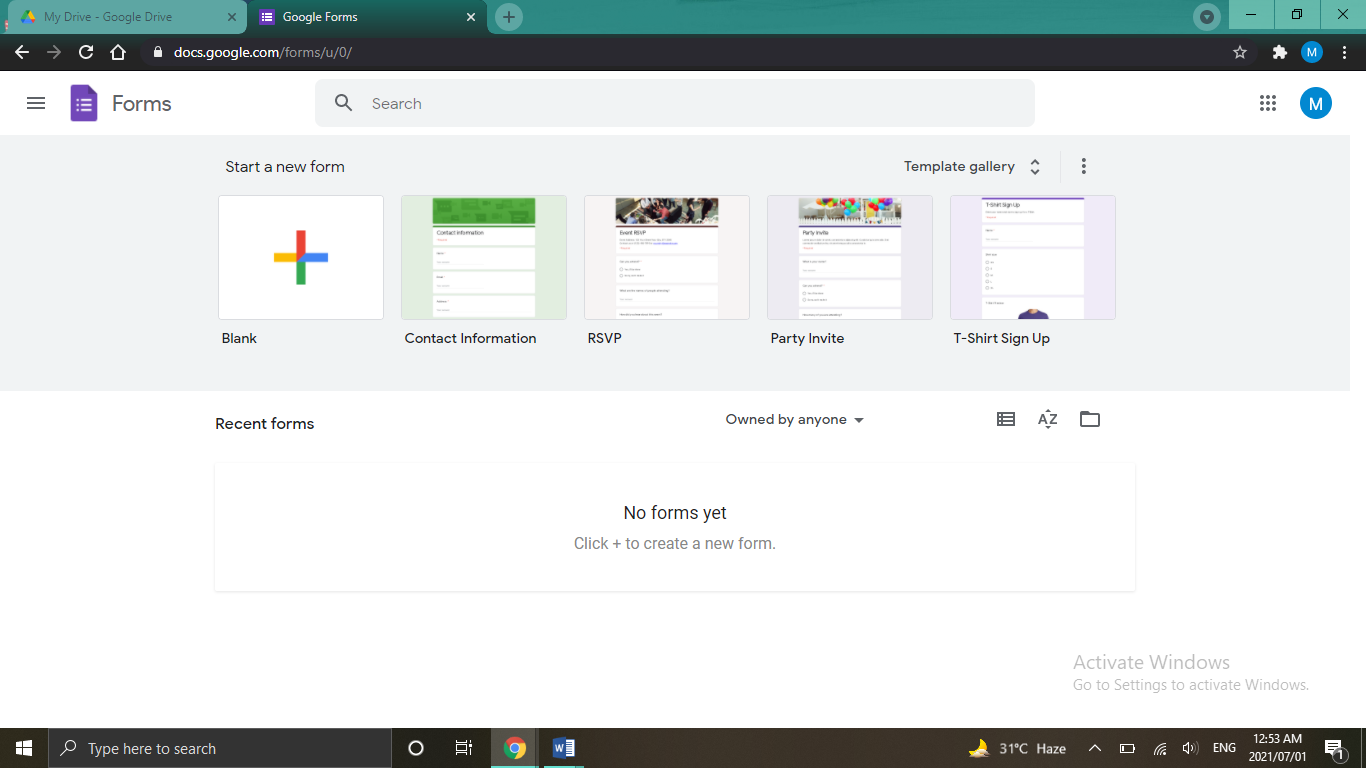The width and height of the screenshot is (1366, 768).
Task: Open the notification center icon
Action: pos(1334,748)
